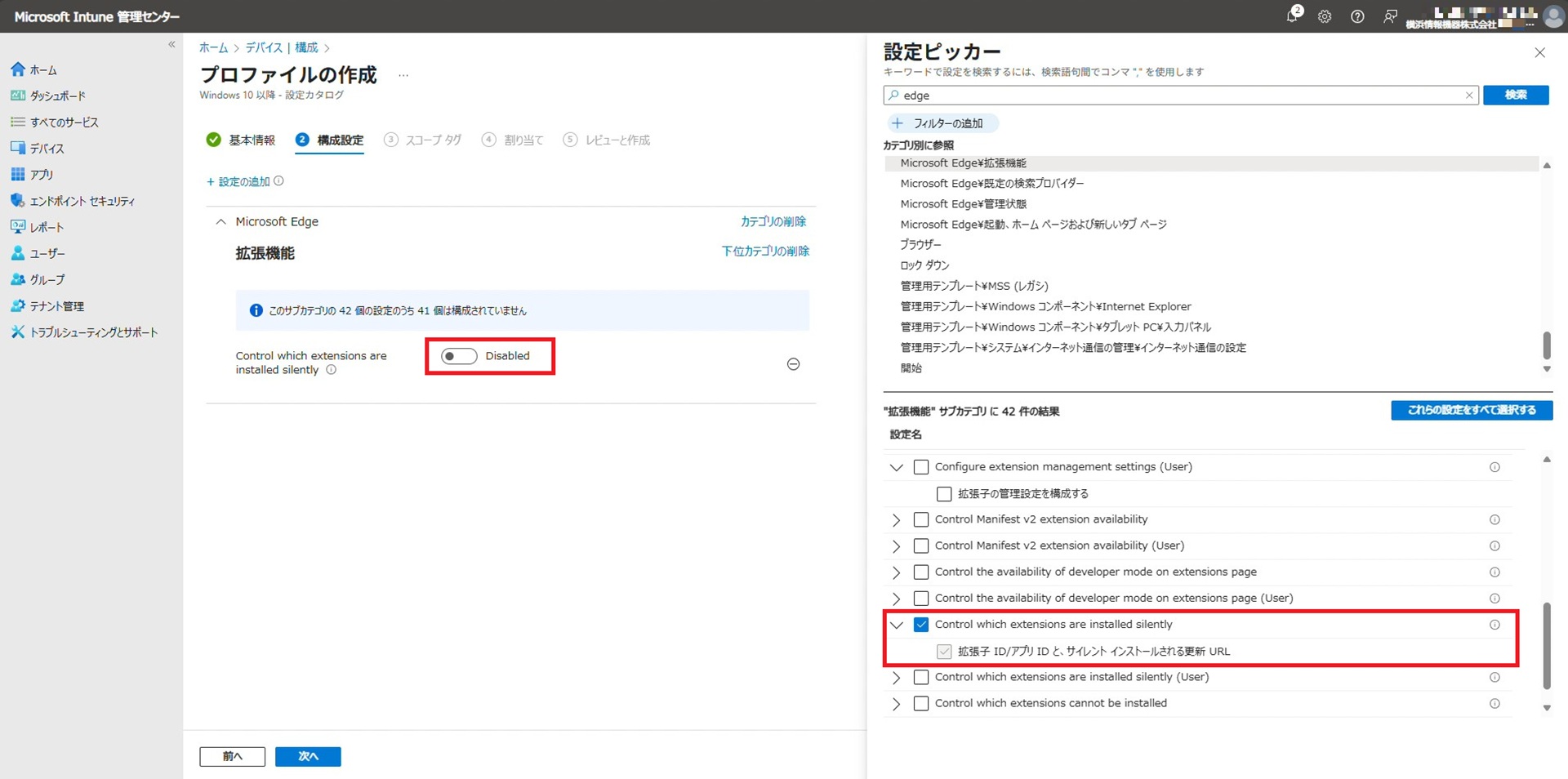Toggle the Disabled switch for silent extensions
Screen dimensions: 1568x779
(x=459, y=356)
